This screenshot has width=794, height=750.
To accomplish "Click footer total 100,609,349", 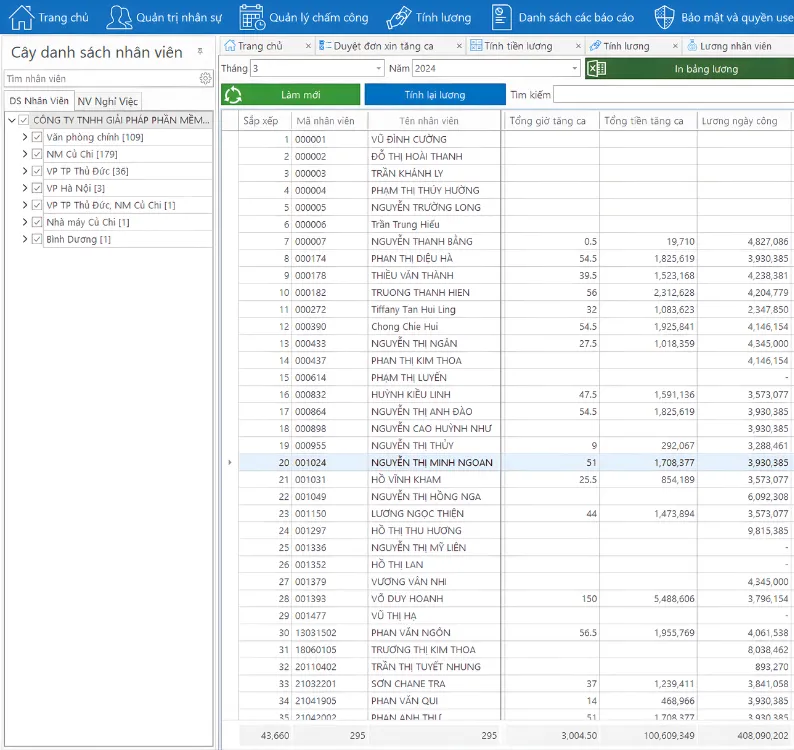I will click(669, 735).
